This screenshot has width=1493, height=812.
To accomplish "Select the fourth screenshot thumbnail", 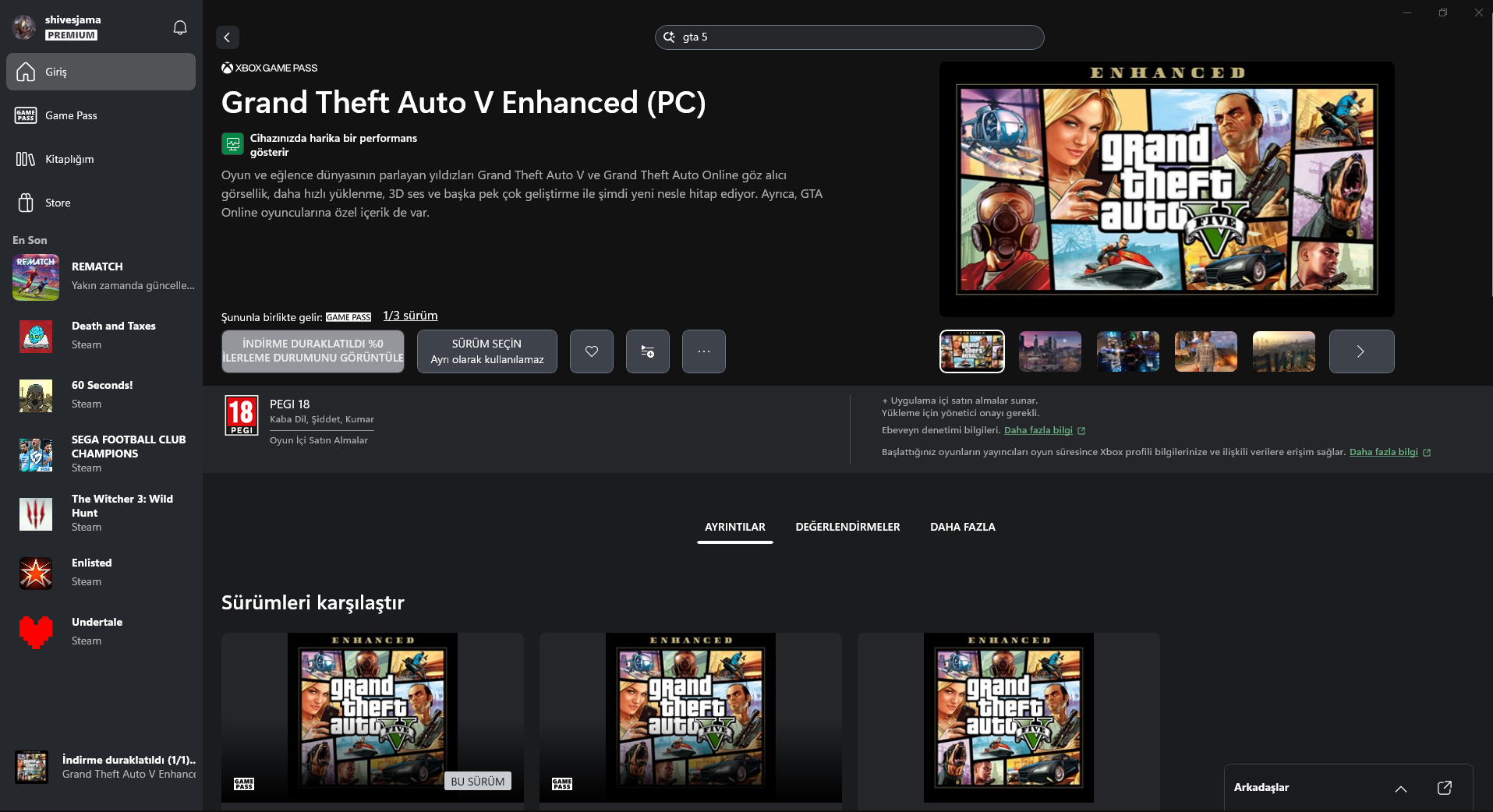I will pyautogui.click(x=1206, y=351).
